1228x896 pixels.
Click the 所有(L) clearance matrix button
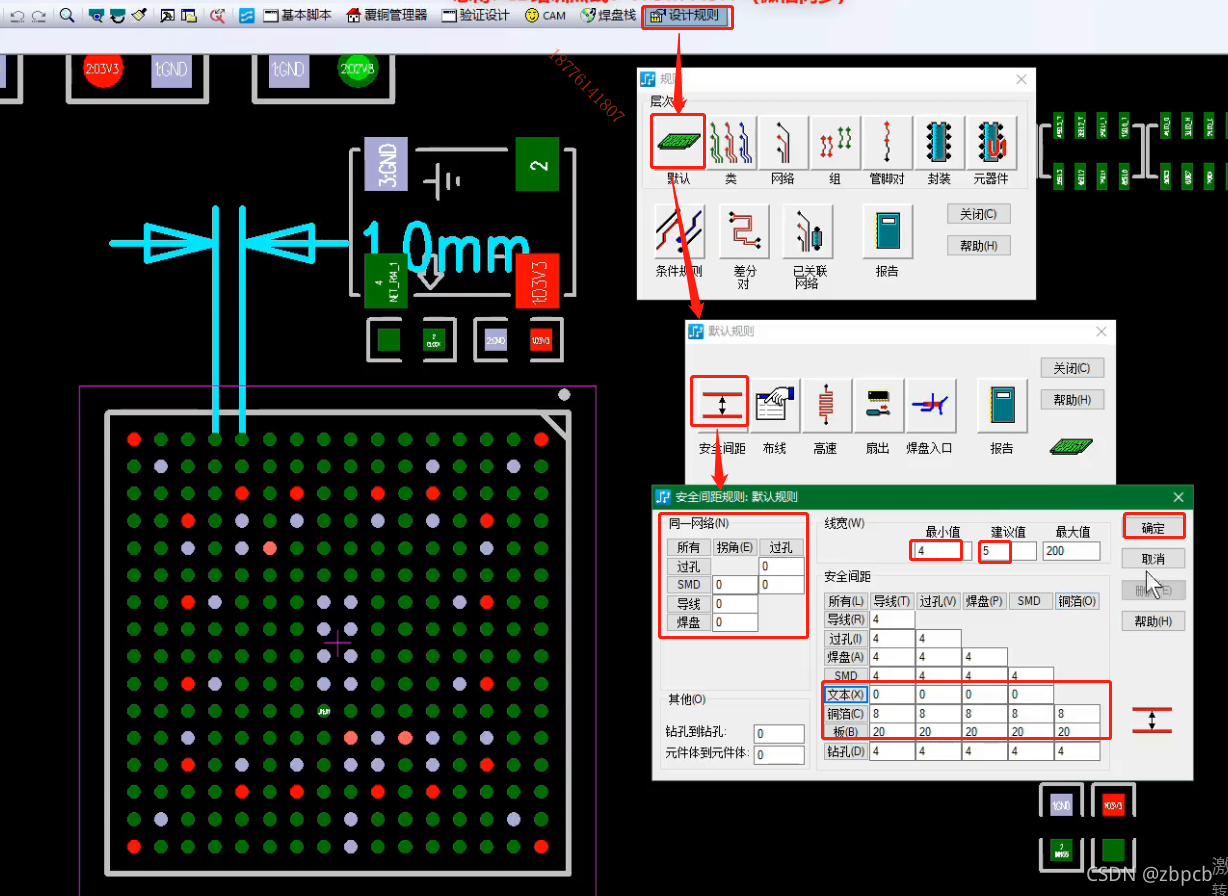pyautogui.click(x=846, y=601)
